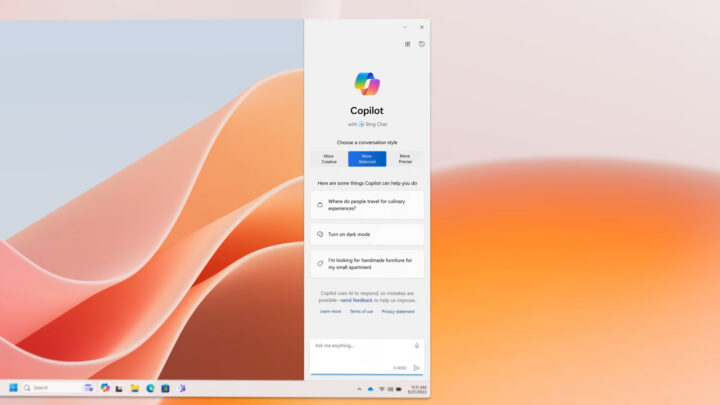Click the Turn on dark mode suggestion
Screen dimensions: 720x405
click(366, 234)
